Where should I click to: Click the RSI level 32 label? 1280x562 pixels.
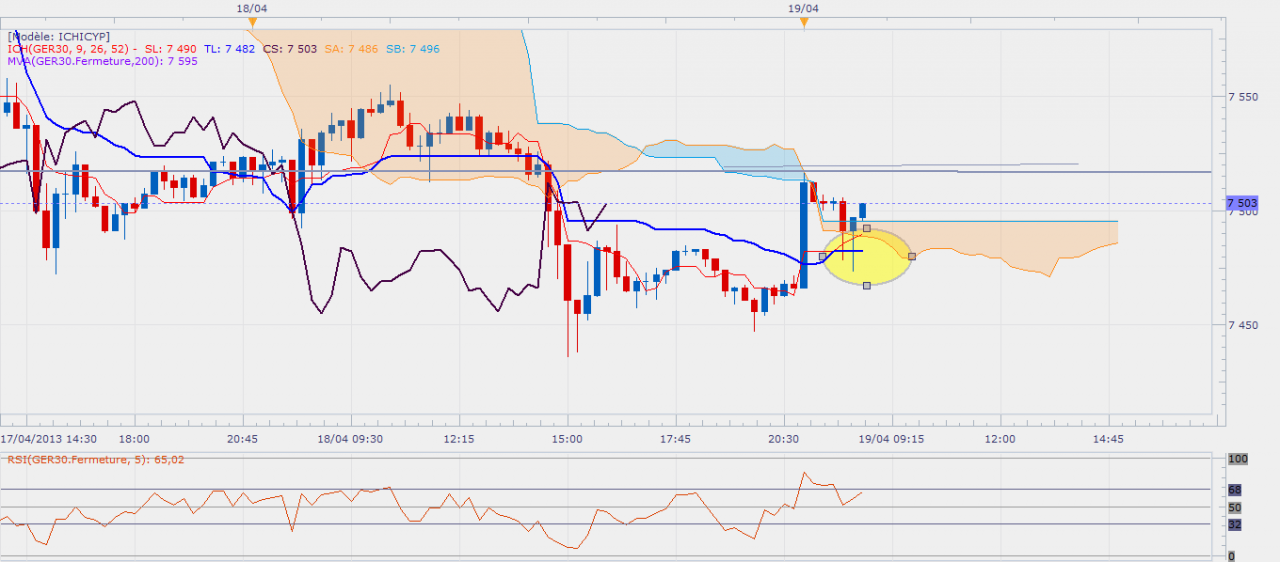point(1235,524)
